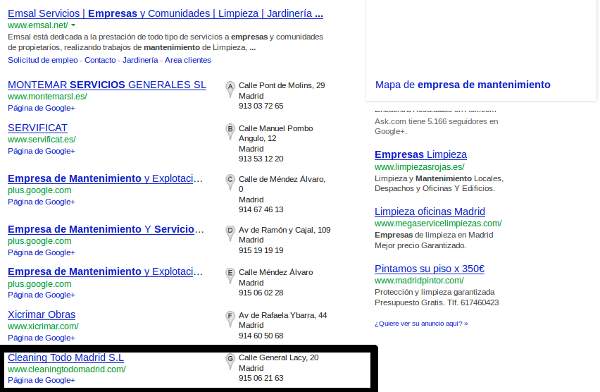Viewport: 600px width, 392px height.
Task: Open Google+ page under www.cleaningtodomadrid.com
Action: (x=41, y=380)
